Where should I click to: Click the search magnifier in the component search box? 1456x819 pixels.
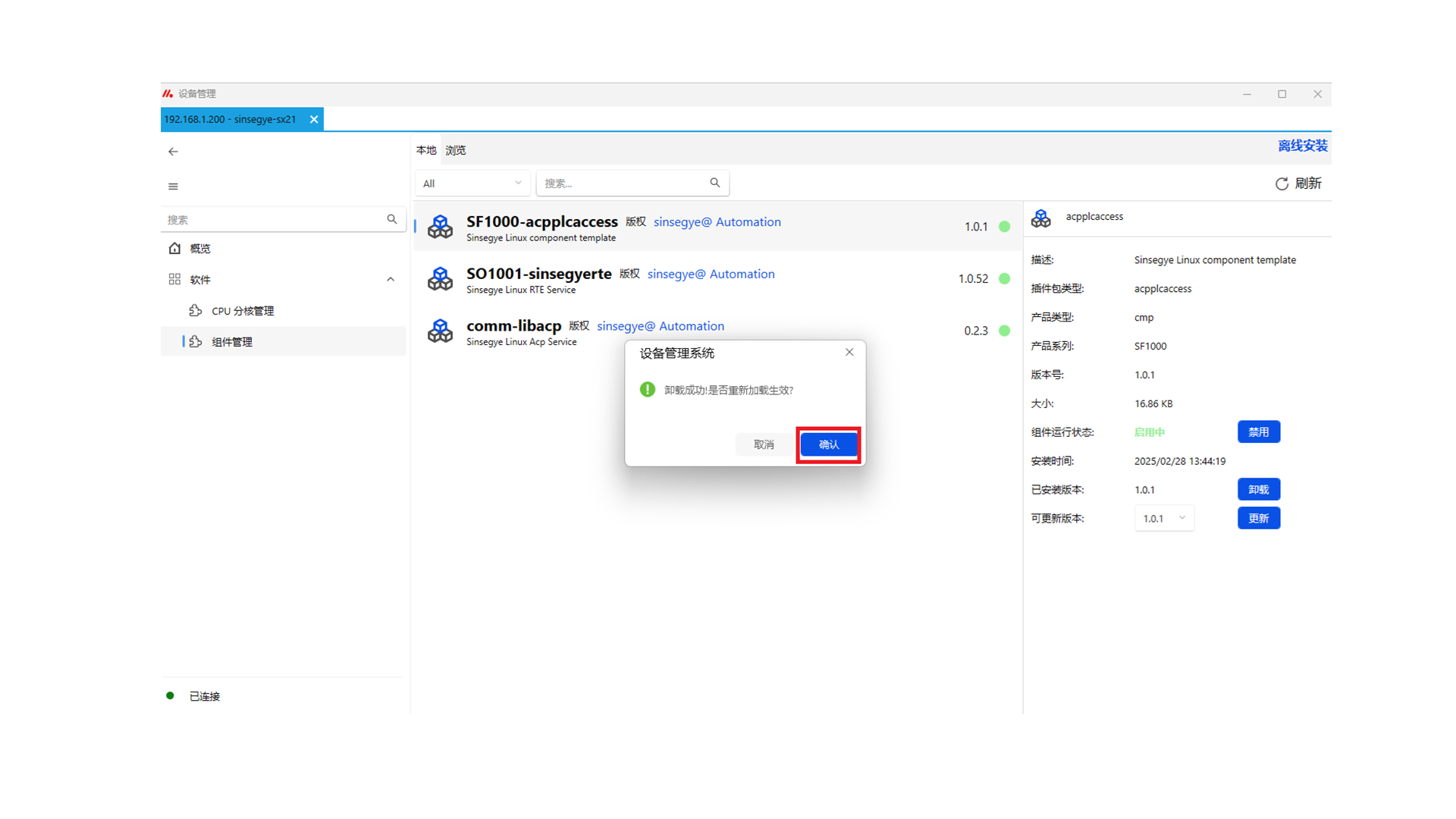pos(714,183)
